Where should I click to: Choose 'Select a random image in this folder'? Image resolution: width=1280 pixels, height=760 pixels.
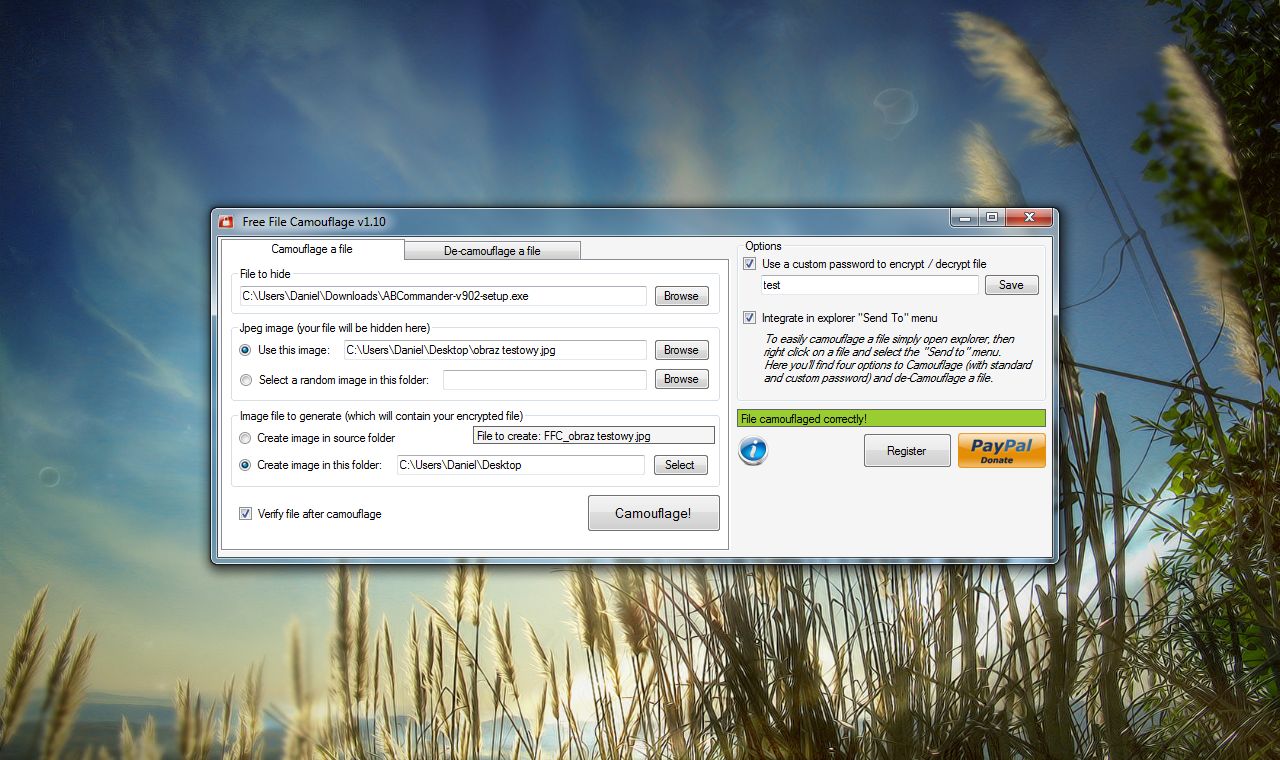(246, 380)
